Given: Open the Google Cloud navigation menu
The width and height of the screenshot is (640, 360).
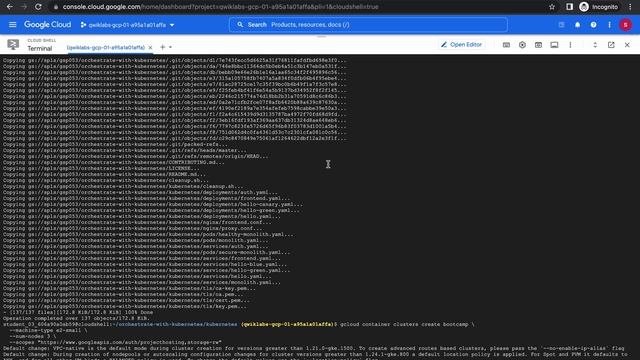Looking at the screenshot, I should click(x=13, y=25).
